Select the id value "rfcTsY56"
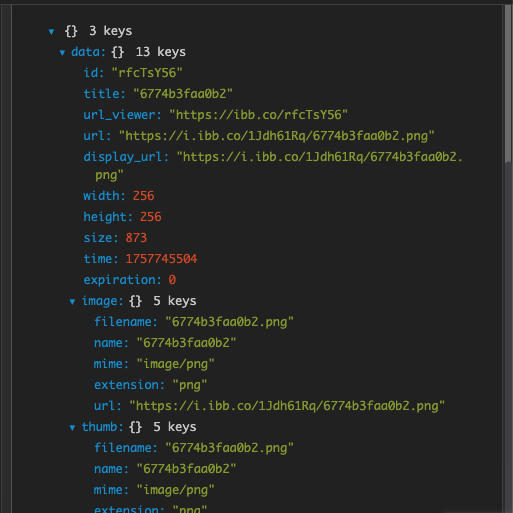513x513 pixels. [x=147, y=73]
